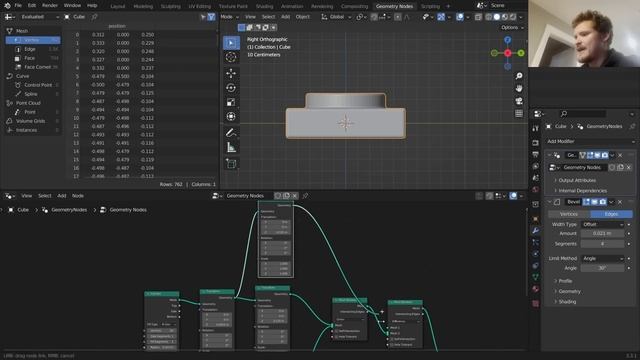The height and width of the screenshot is (360, 640).
Task: Open the Width Type Offset dropdown
Action: (x=602, y=224)
